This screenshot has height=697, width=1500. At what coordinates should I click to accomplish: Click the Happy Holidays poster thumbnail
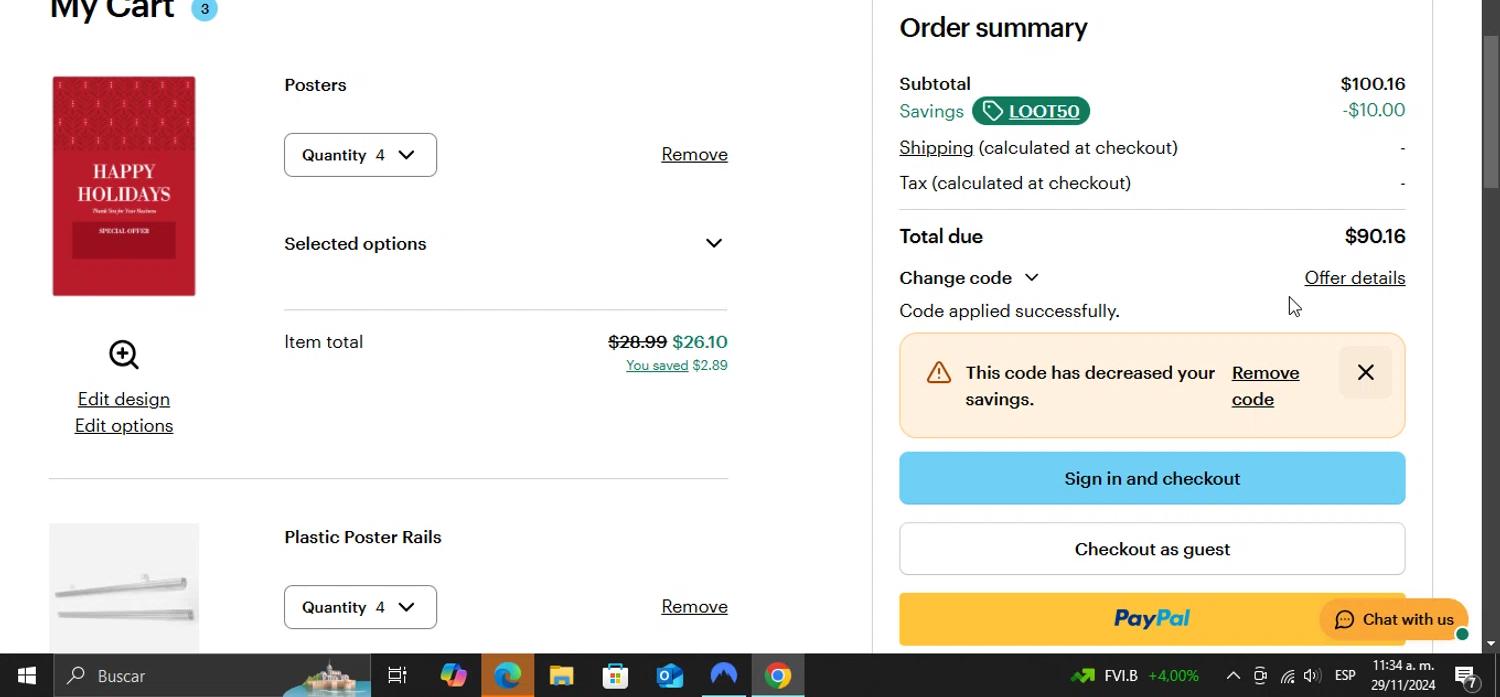(124, 186)
